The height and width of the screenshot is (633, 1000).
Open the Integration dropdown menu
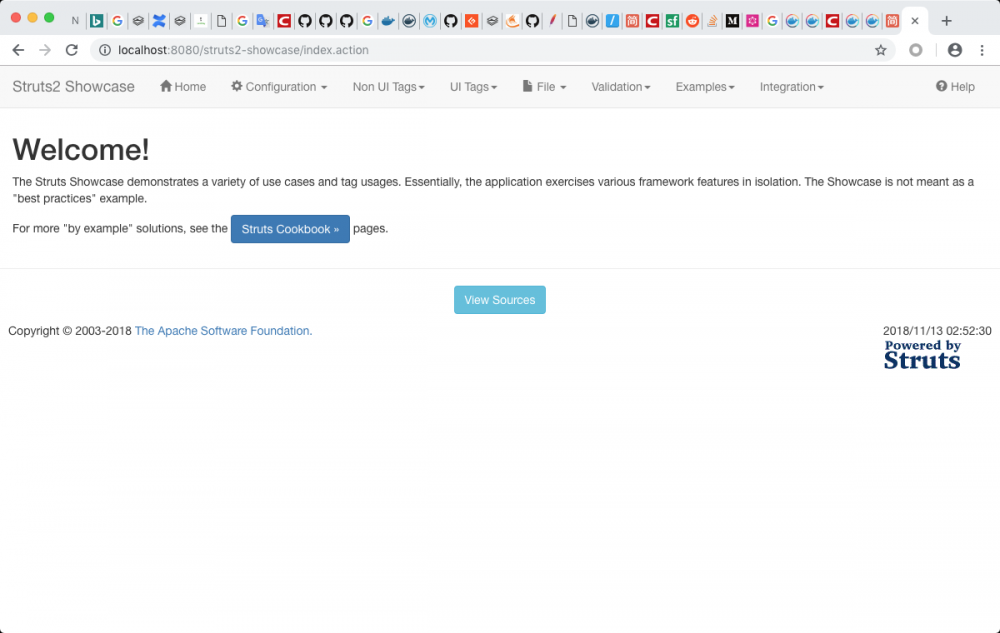tap(791, 87)
